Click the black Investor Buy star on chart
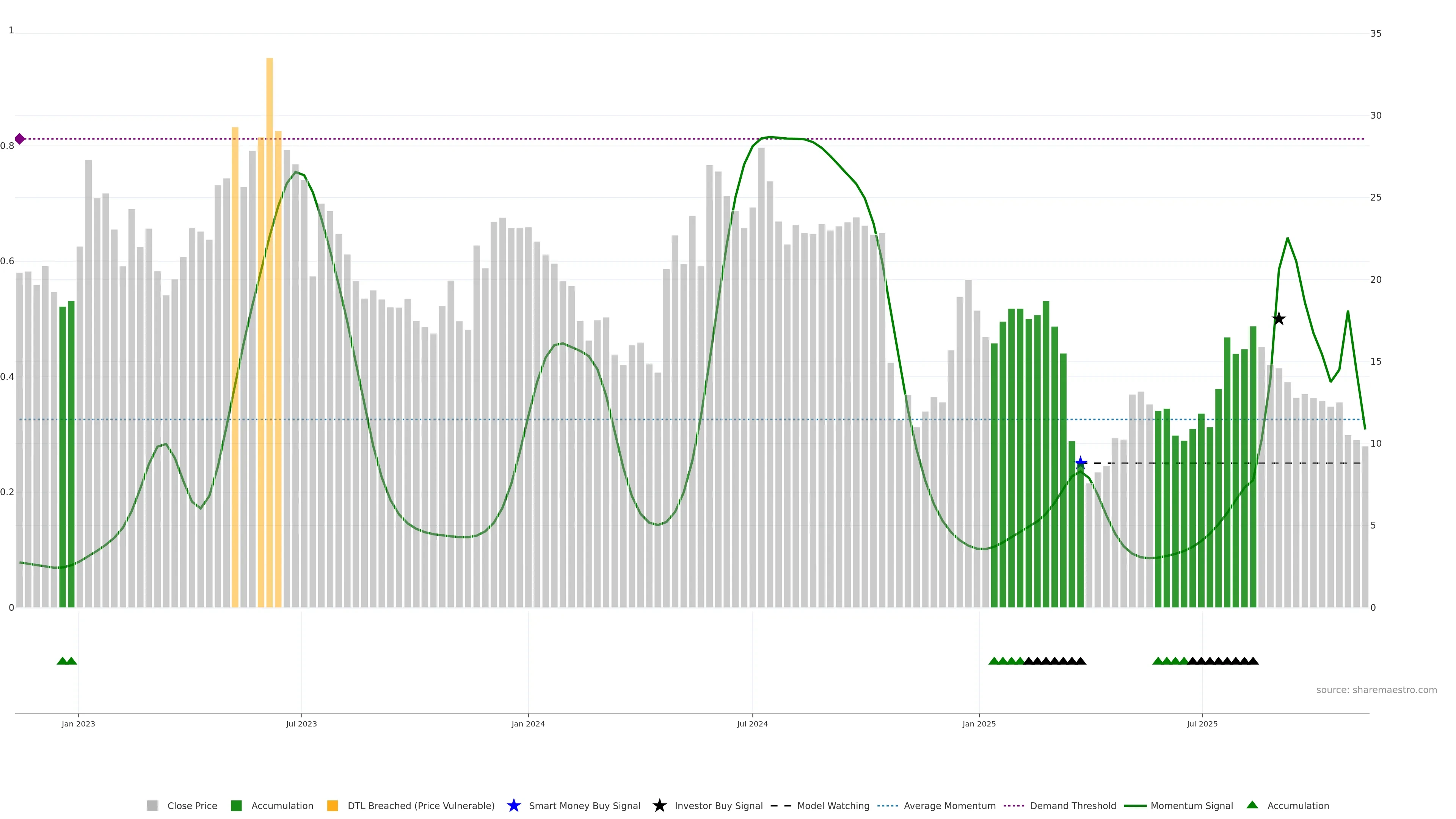 point(1279,319)
